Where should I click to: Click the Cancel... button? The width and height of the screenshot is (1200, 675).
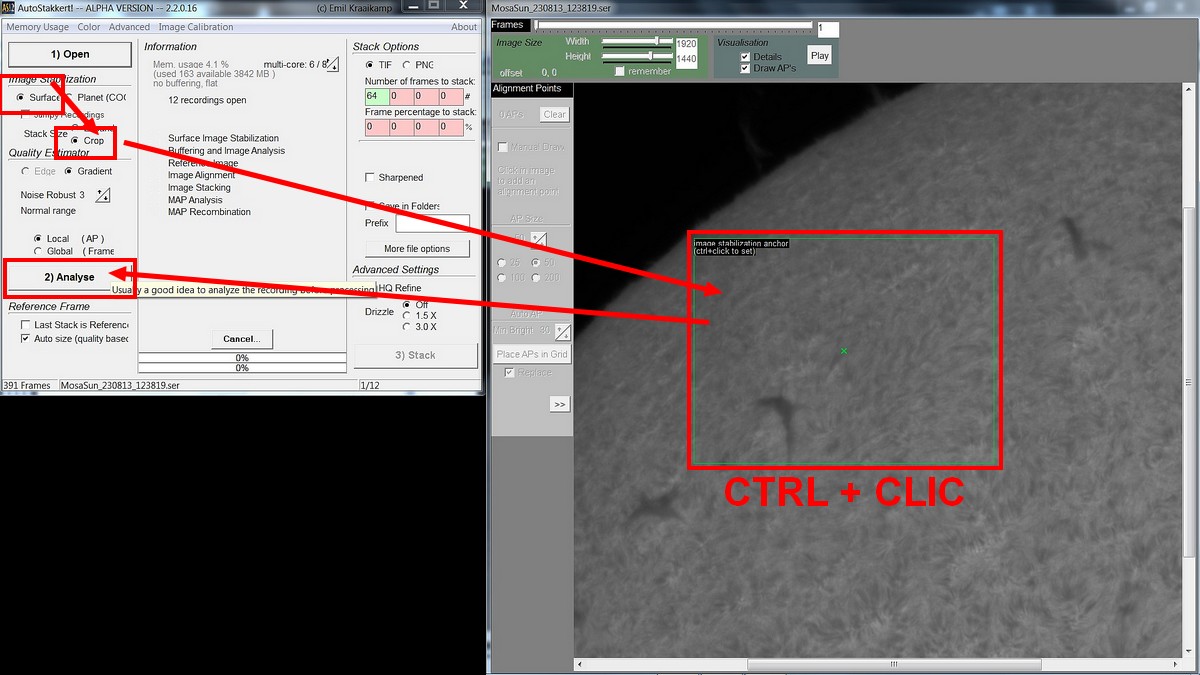point(242,339)
